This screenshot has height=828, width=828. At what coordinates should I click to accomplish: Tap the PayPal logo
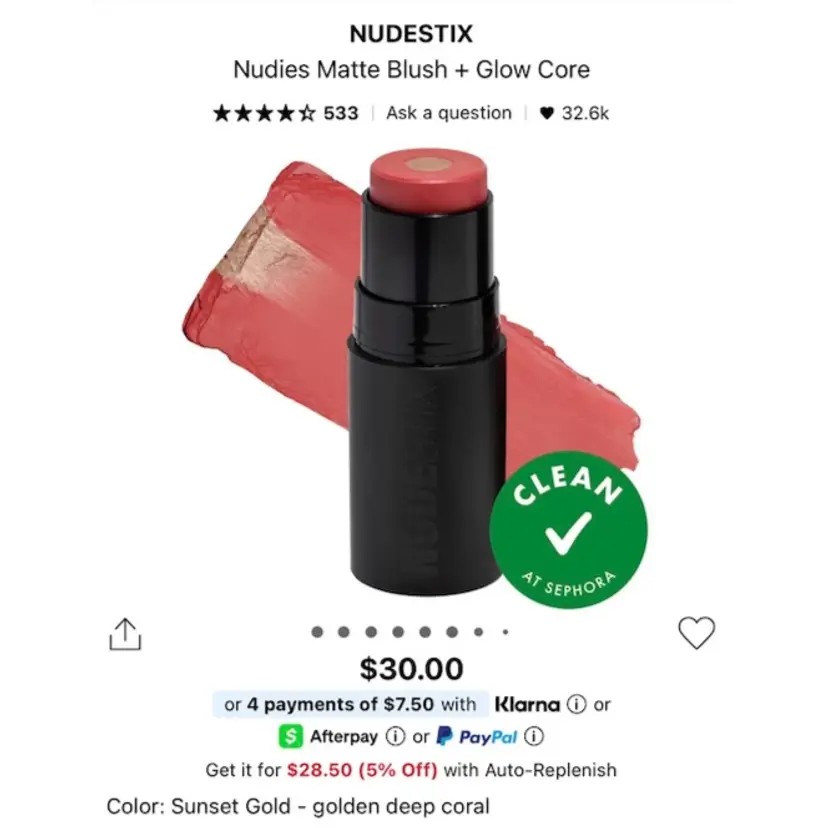[x=477, y=736]
